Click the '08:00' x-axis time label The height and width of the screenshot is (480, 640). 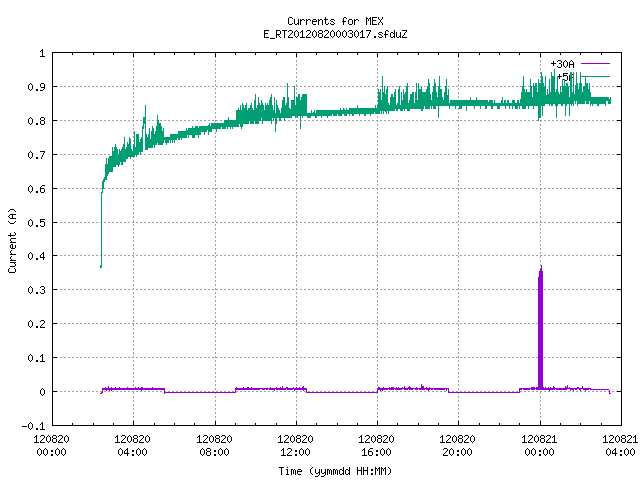(214, 452)
